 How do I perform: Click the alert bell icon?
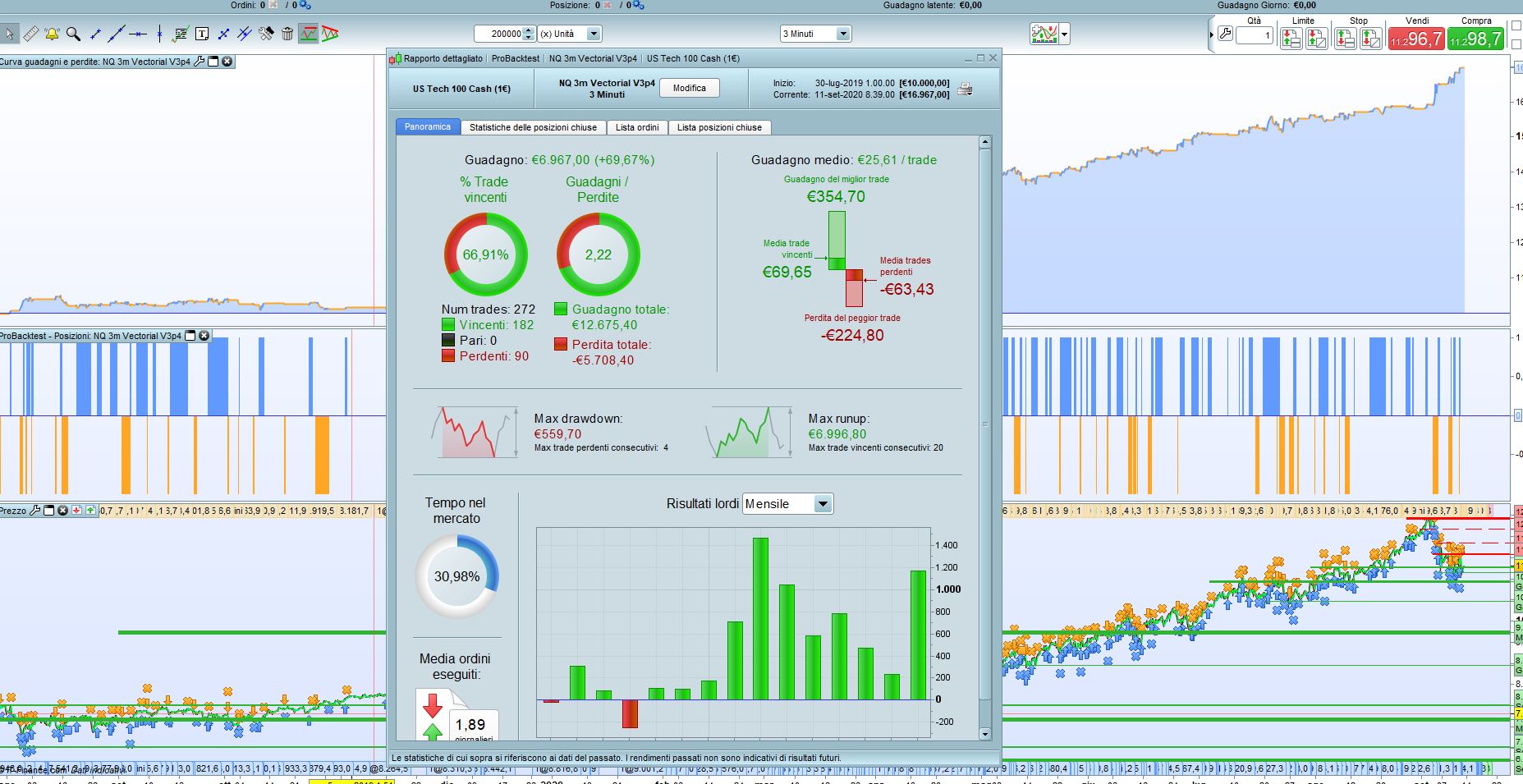[52, 34]
